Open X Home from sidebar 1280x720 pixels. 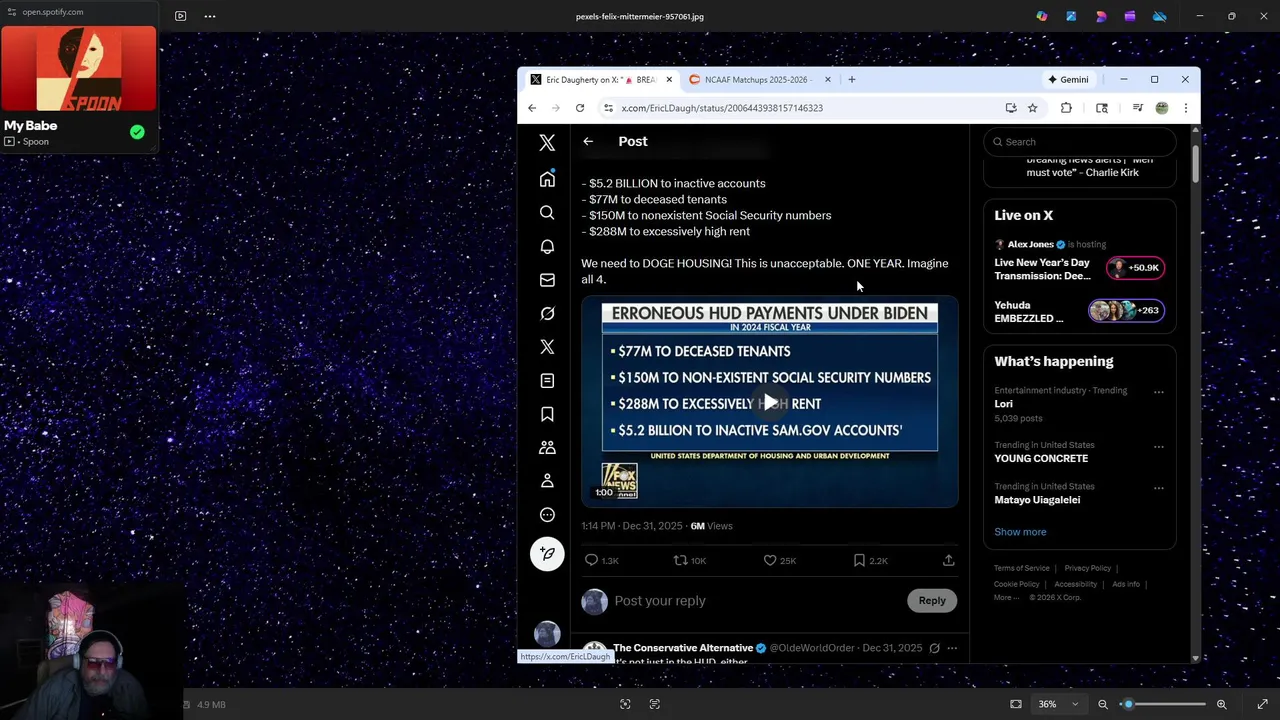(547, 179)
